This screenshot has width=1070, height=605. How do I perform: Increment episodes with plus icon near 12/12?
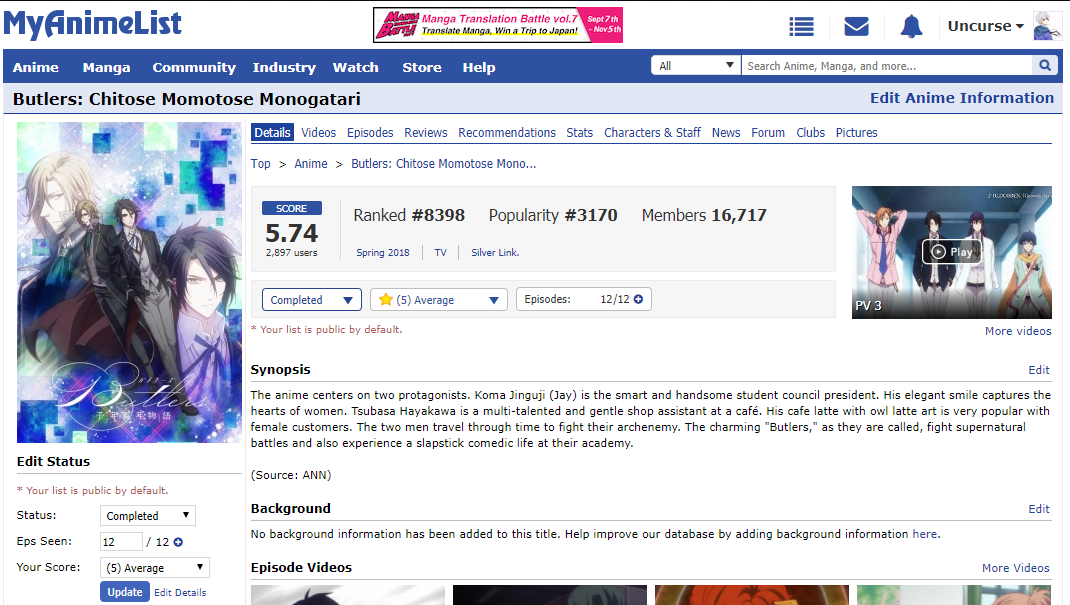click(638, 299)
